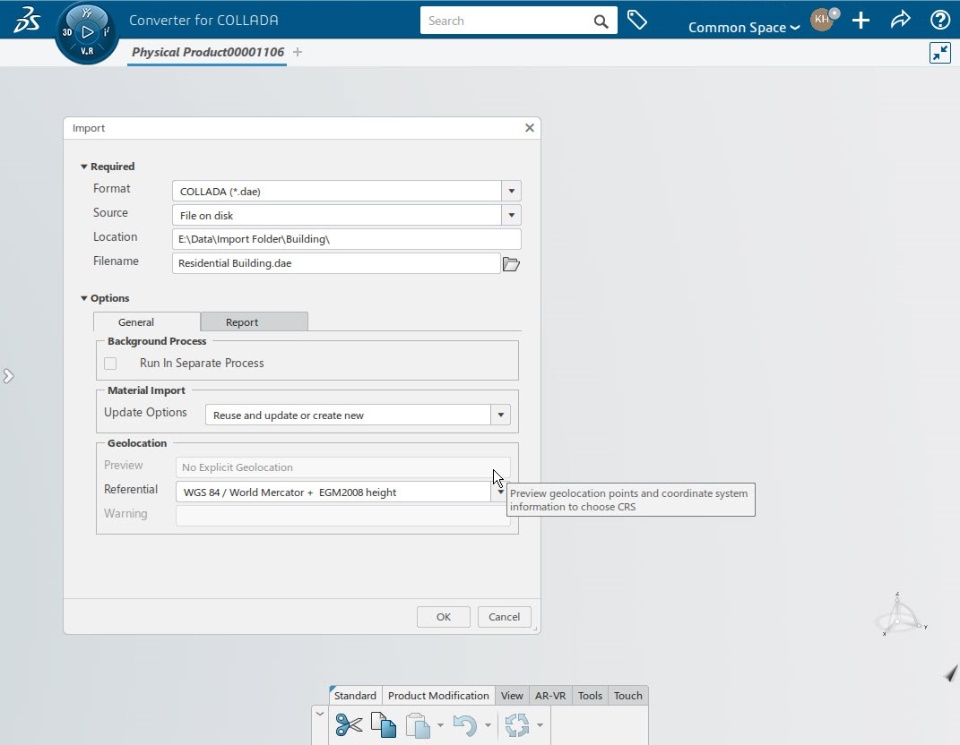
Task: Close the Import dialog
Action: pyautogui.click(x=530, y=128)
